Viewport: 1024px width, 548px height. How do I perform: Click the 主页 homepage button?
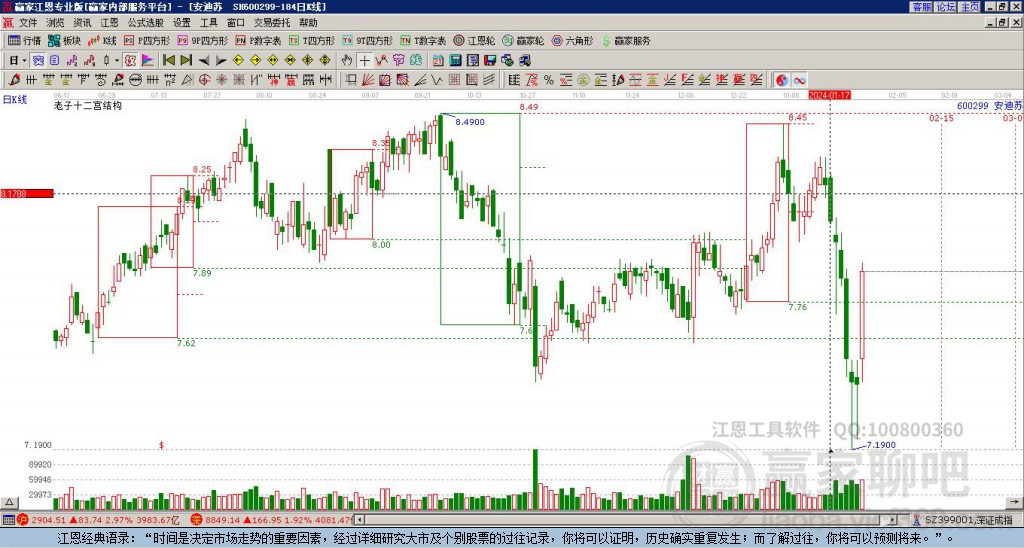point(970,7)
